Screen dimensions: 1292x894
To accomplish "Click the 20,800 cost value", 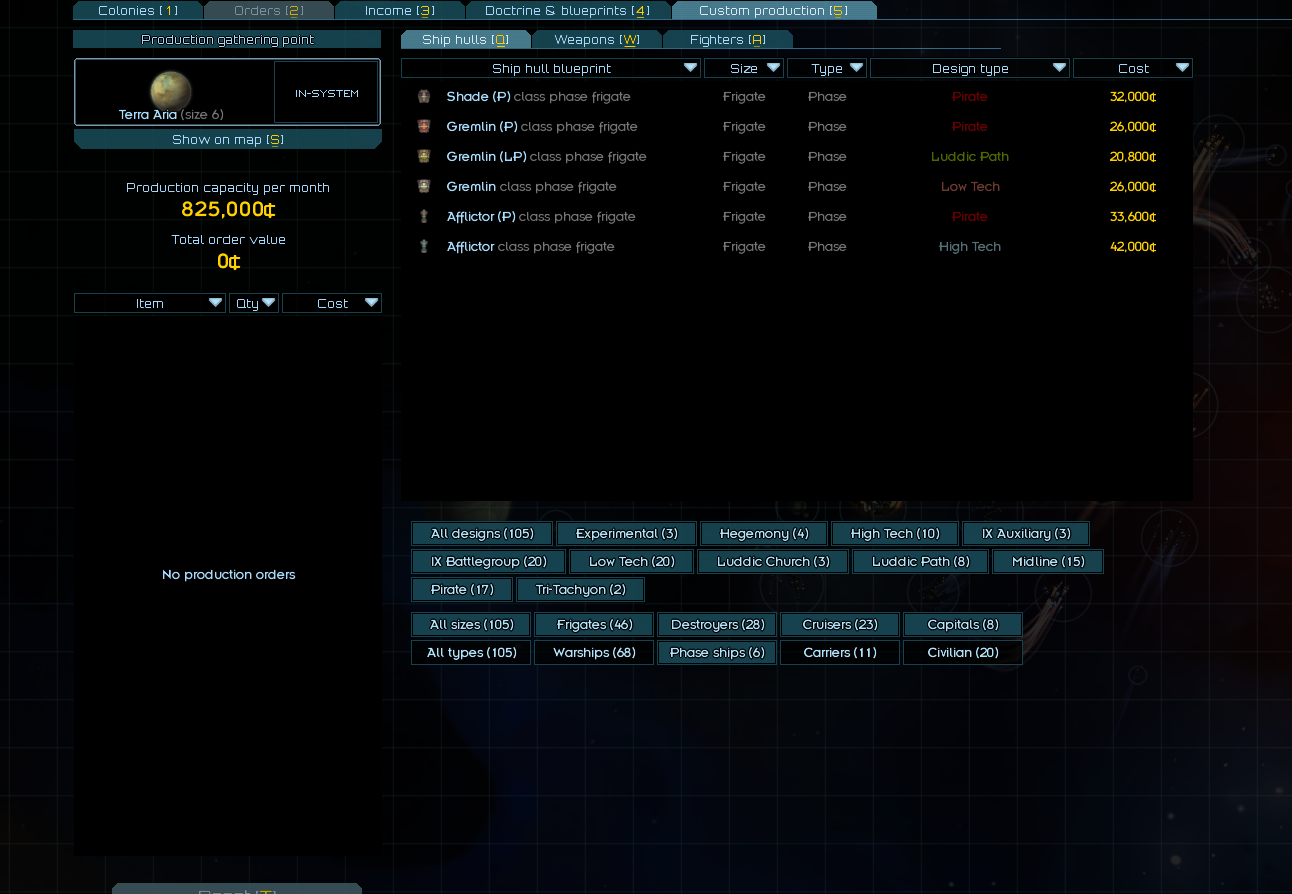I will point(1133,157).
